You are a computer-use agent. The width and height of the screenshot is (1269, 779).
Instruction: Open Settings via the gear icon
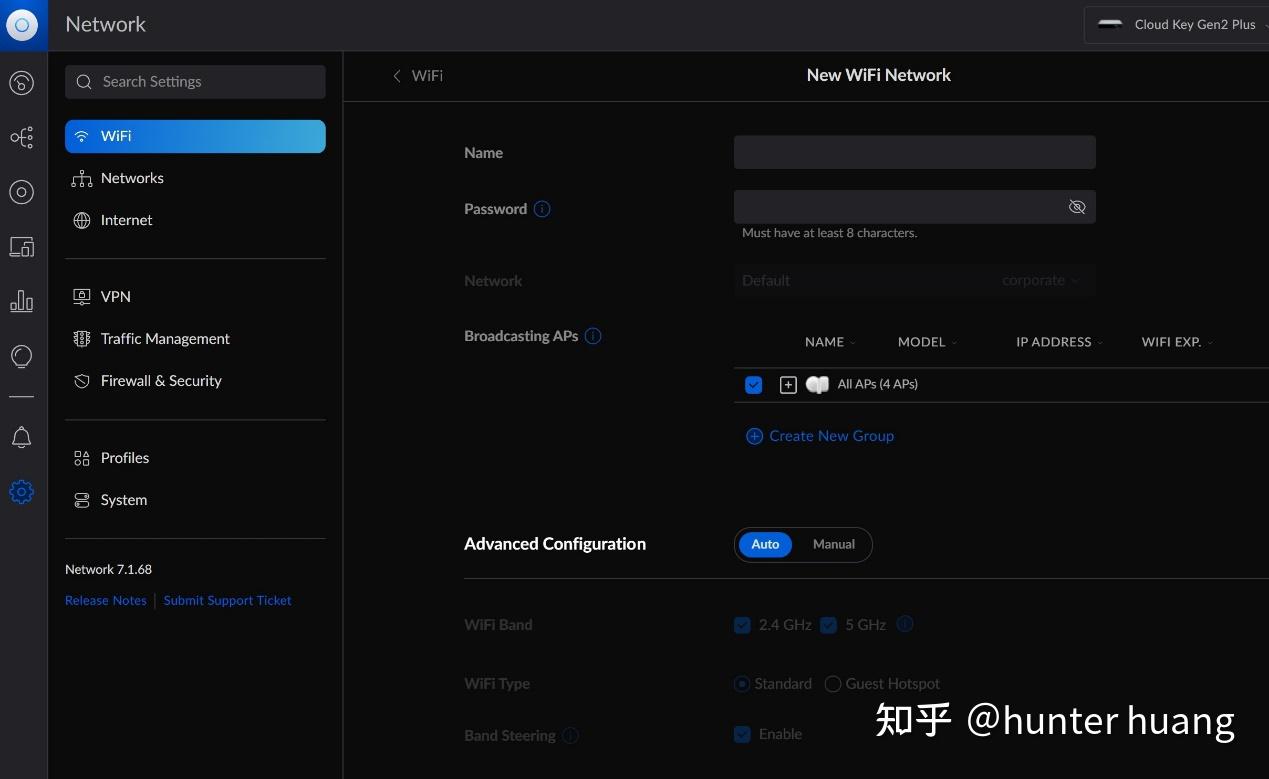coord(22,491)
